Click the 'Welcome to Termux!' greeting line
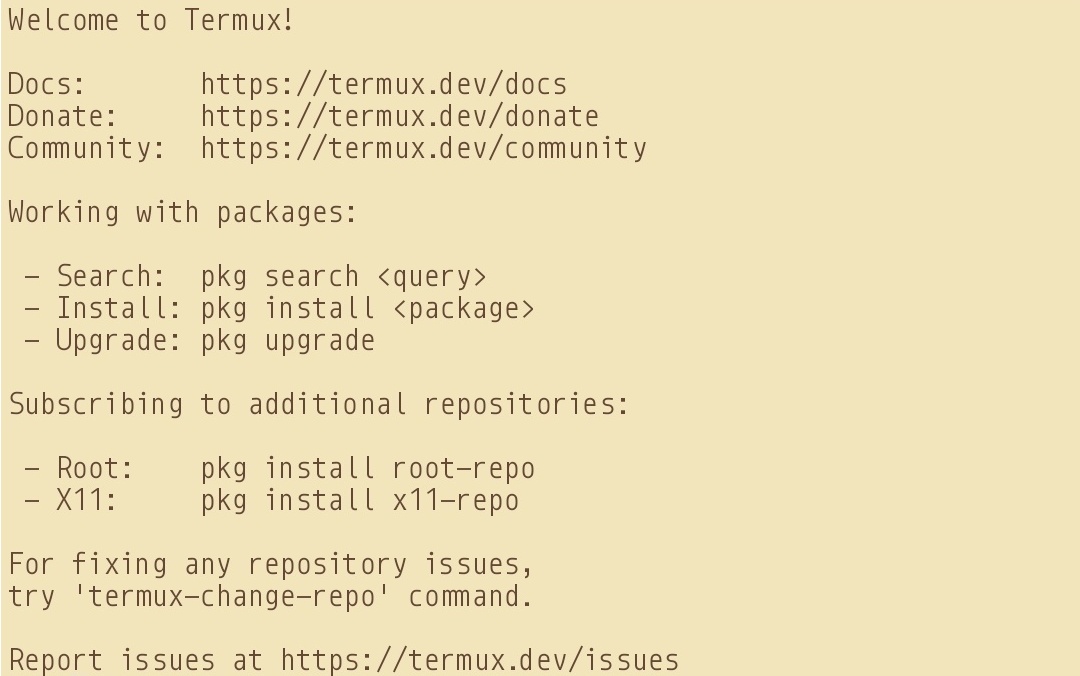This screenshot has height=676, width=1080. click(151, 20)
